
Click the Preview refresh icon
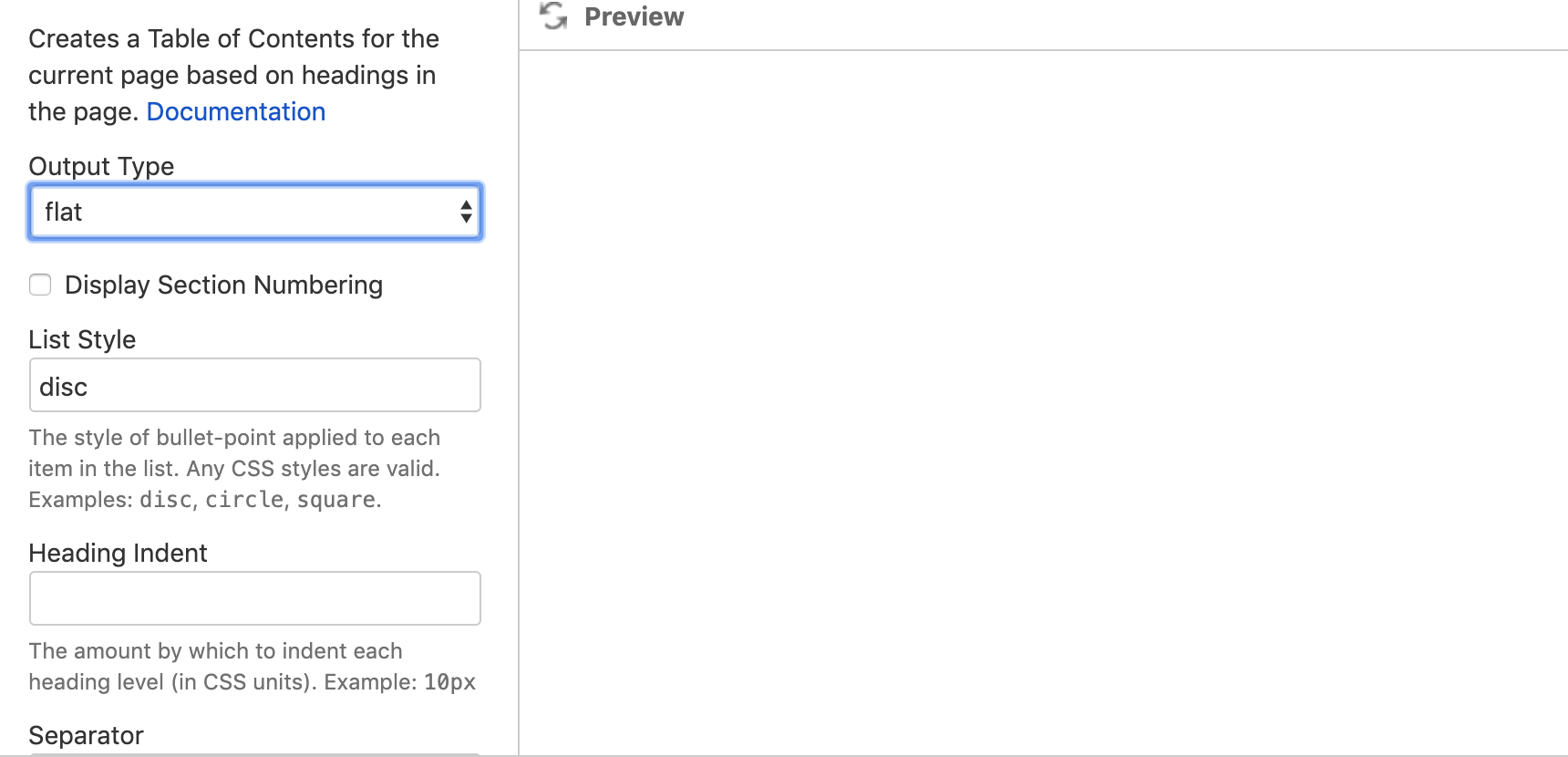[553, 16]
